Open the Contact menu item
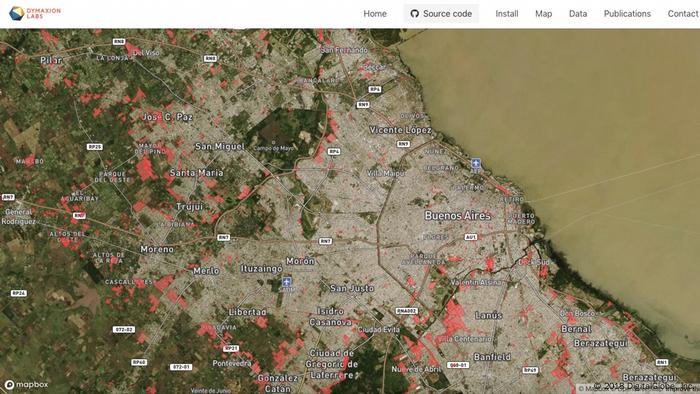The height and width of the screenshot is (394, 700). click(683, 14)
